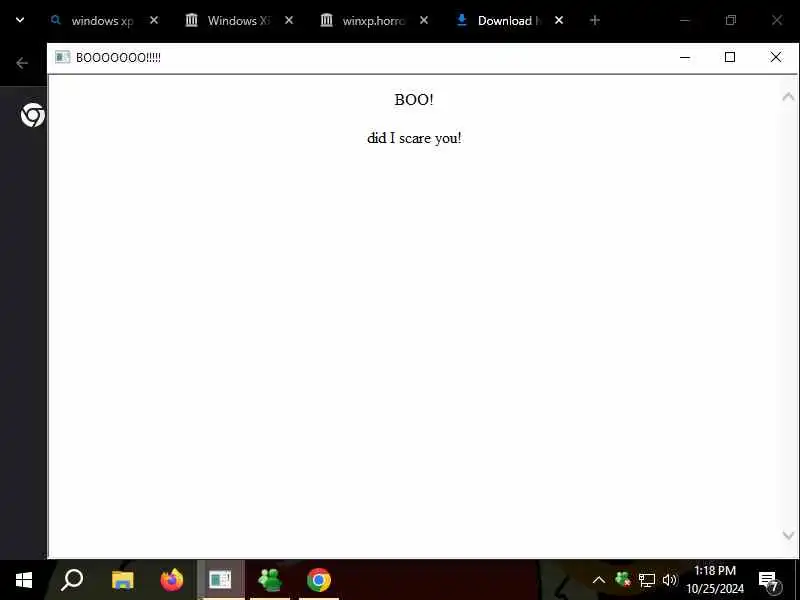Viewport: 800px width, 600px height.
Task: Minimize the background browser window
Action: (685, 20)
